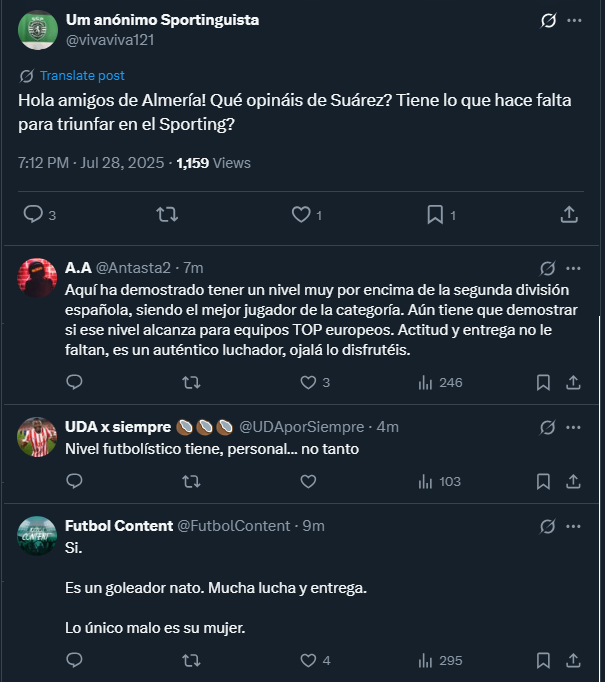Share the main post
Image resolution: width=605 pixels, height=682 pixels.
click(568, 214)
